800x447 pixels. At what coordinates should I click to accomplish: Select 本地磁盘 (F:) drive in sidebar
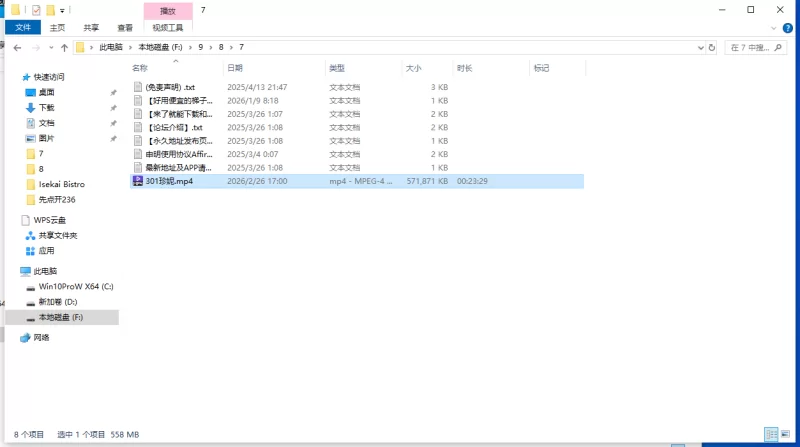point(61,317)
